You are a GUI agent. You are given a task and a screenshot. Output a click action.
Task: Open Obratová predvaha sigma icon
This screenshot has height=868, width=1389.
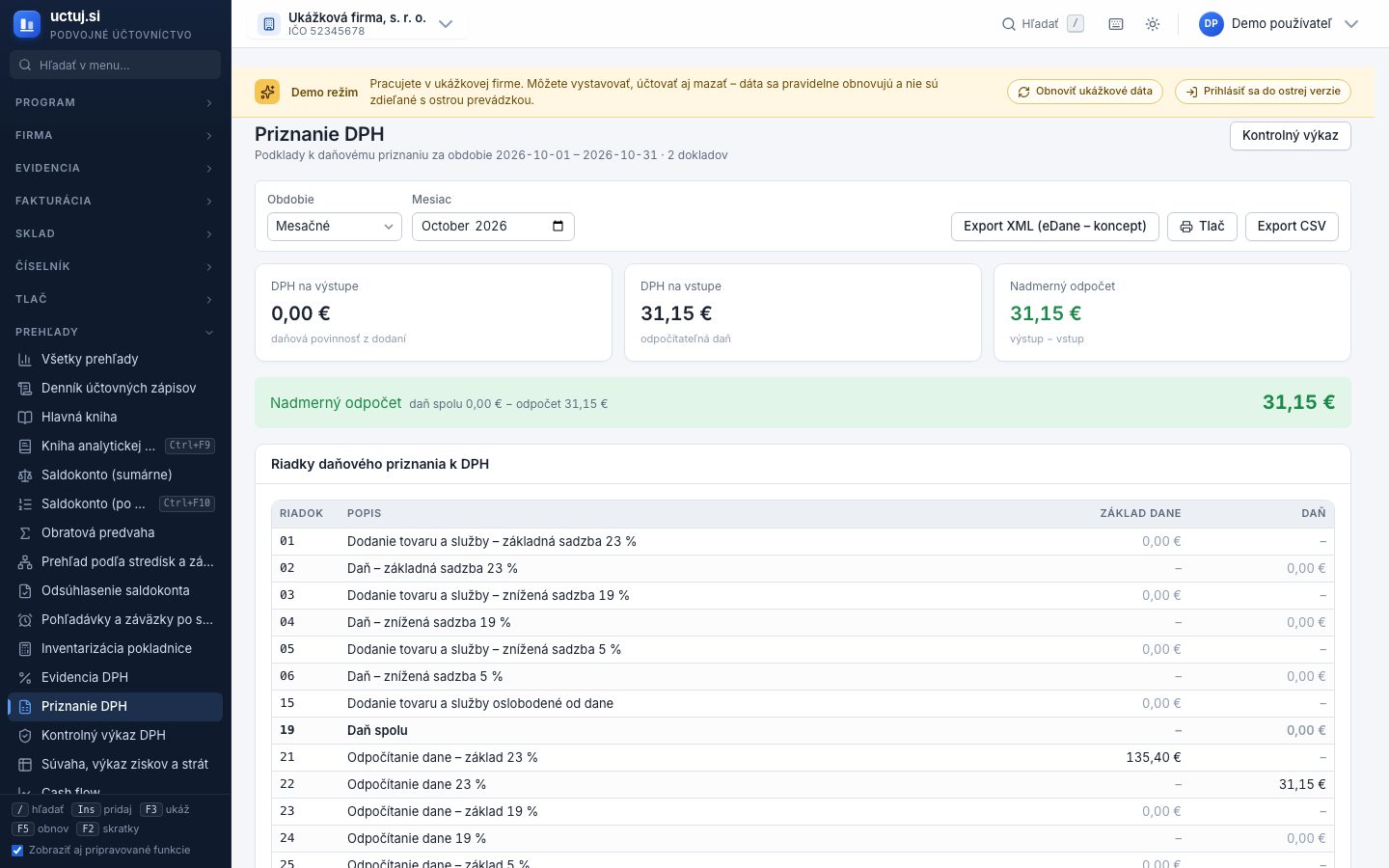pos(25,532)
